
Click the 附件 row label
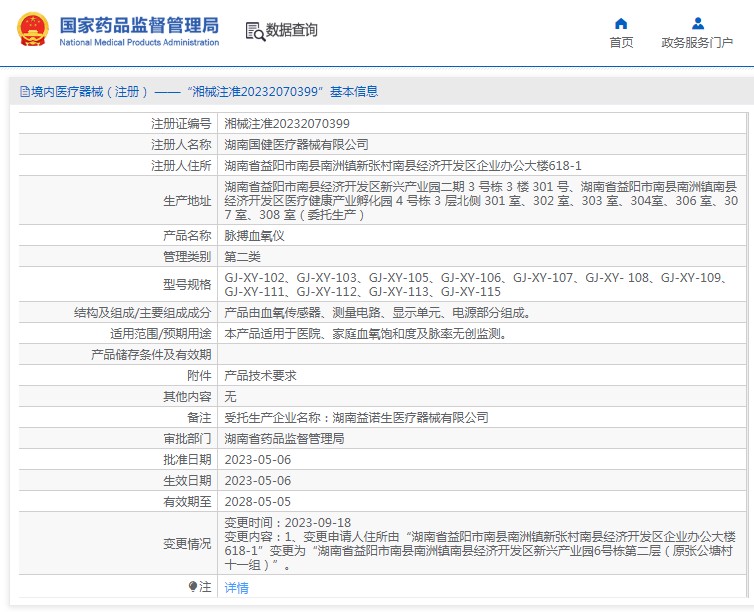point(199,375)
